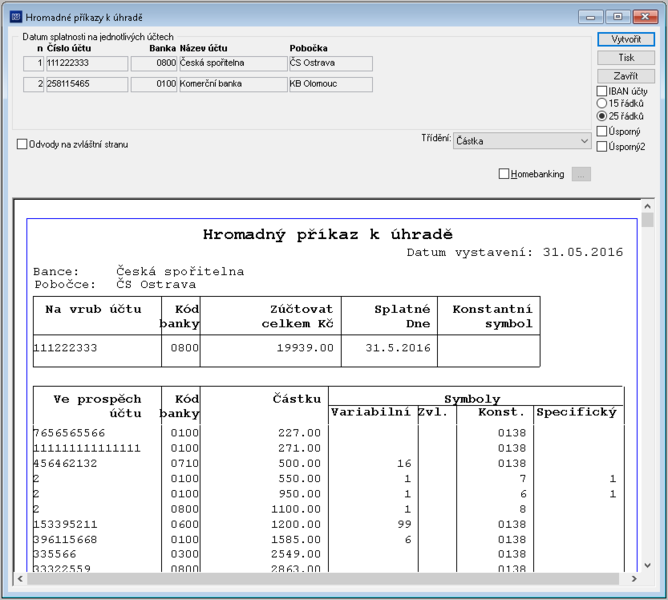The height and width of the screenshot is (600, 668).
Task: Click the Specifický column header
Action: [x=576, y=412]
